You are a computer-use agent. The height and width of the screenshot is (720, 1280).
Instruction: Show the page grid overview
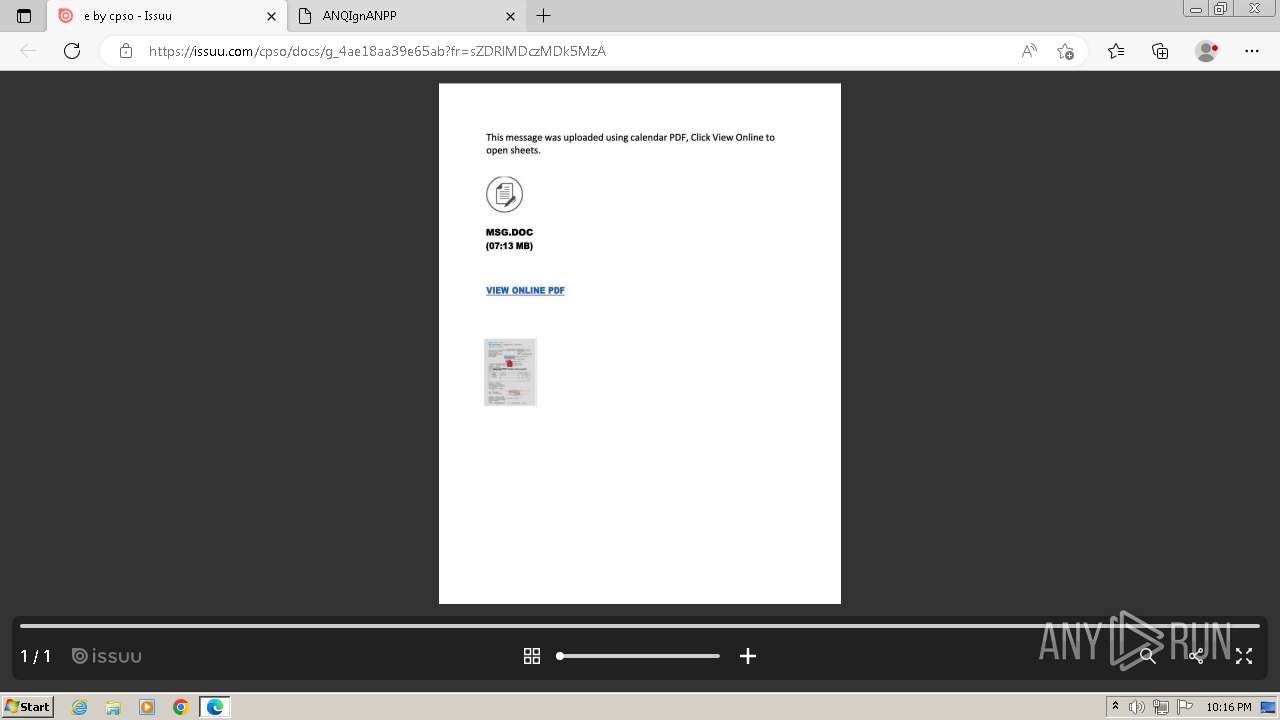point(532,656)
